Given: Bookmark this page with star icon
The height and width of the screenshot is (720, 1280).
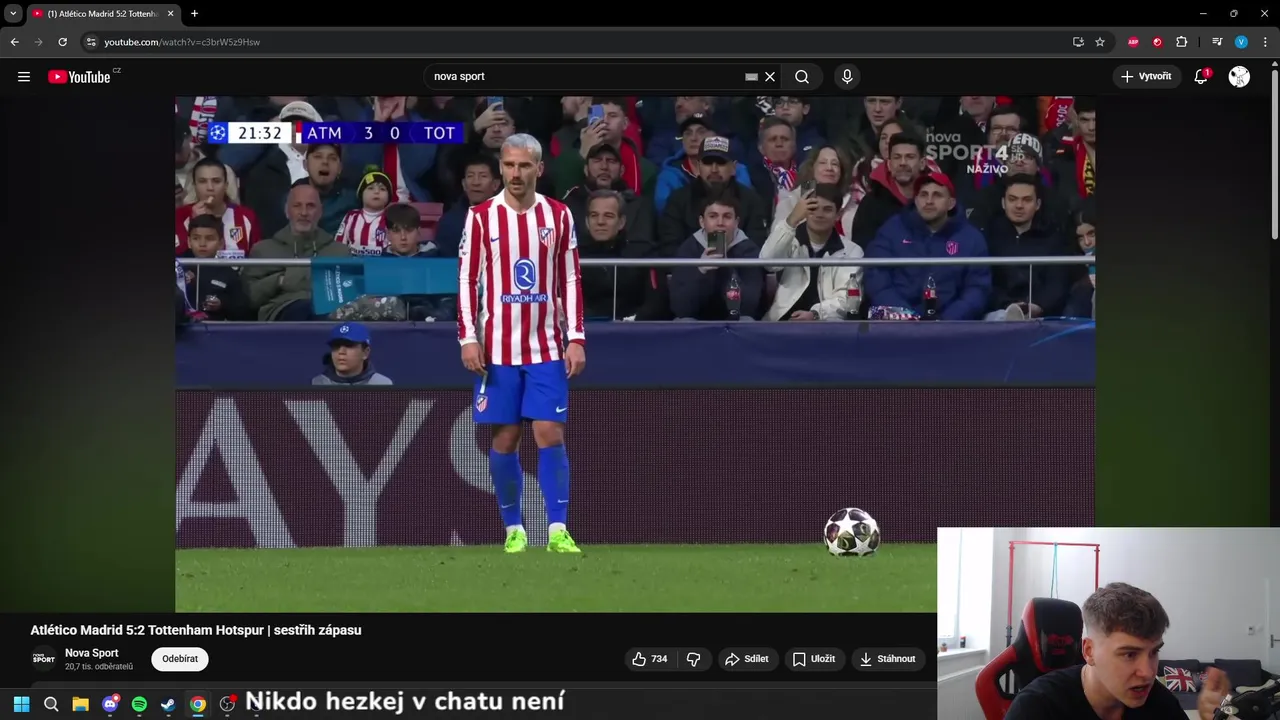Looking at the screenshot, I should (1100, 42).
